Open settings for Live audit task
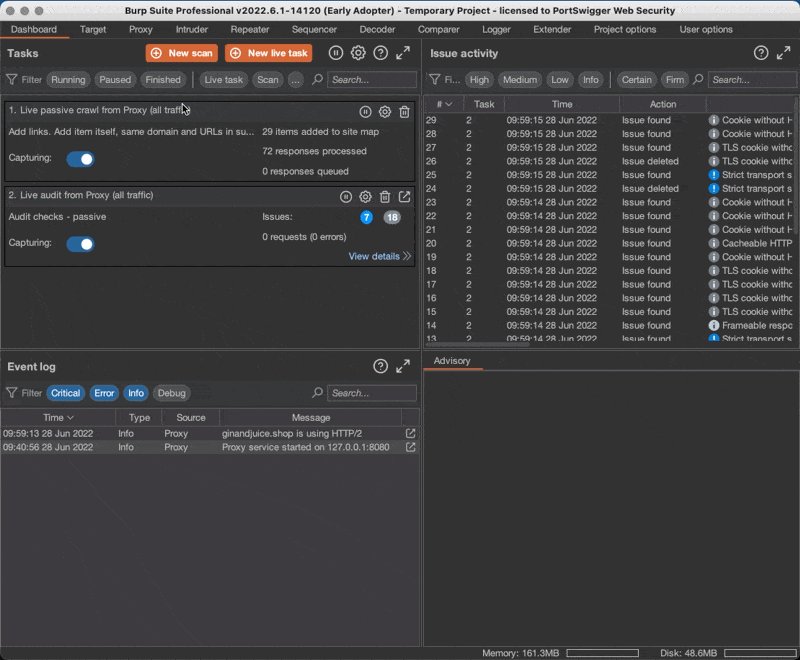 tap(365, 197)
